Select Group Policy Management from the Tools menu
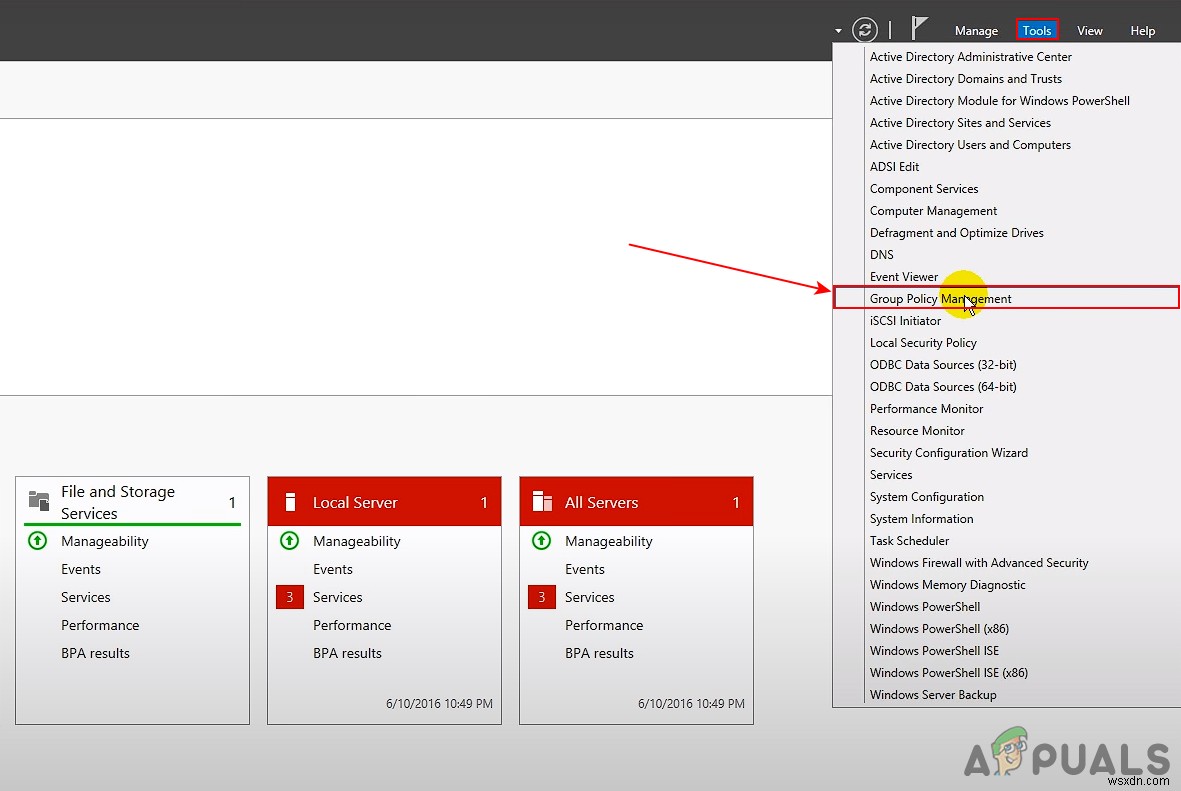Viewport: 1181px width, 791px height. coord(940,297)
